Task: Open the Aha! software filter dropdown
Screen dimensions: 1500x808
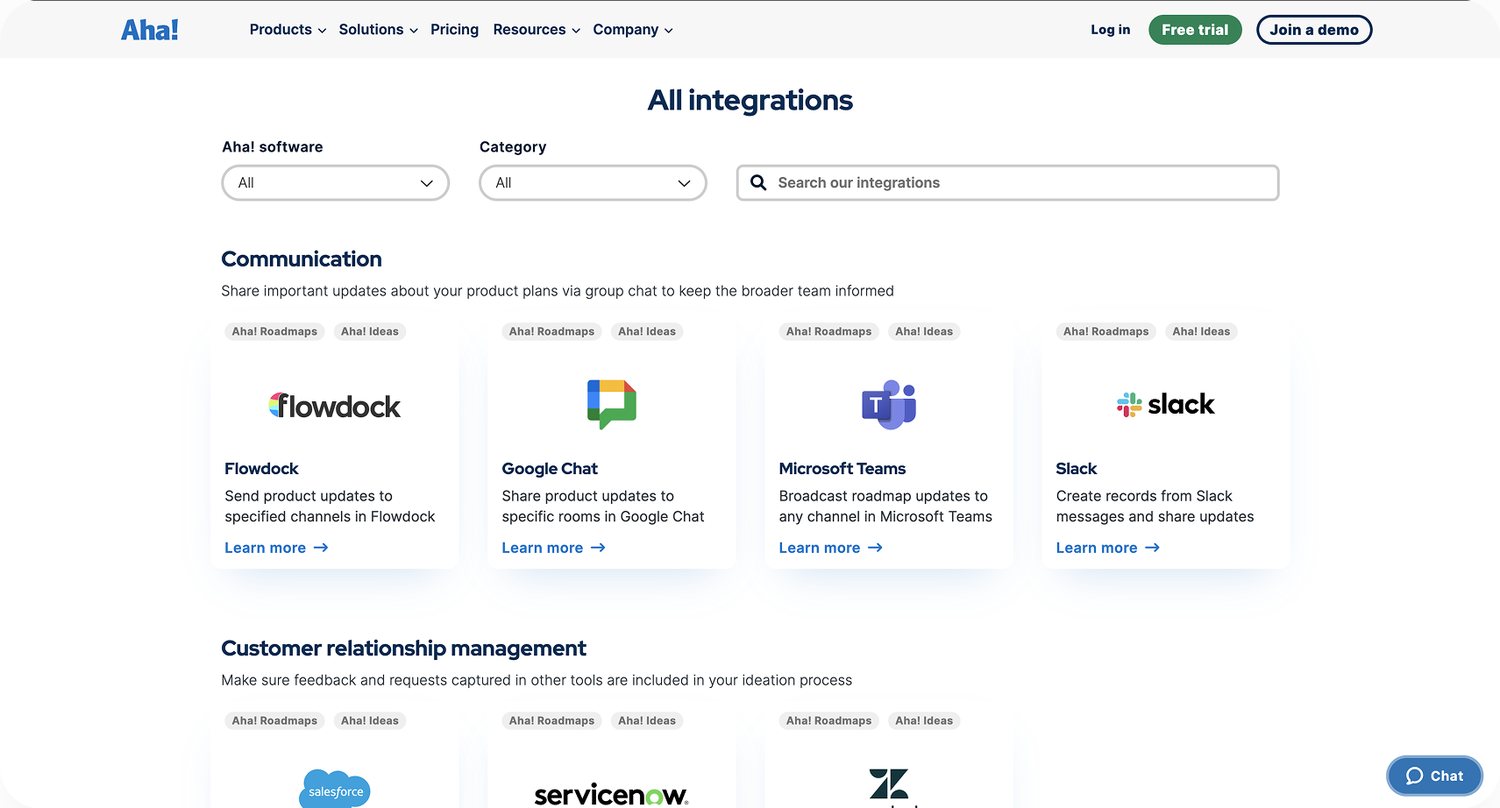Action: (x=335, y=183)
